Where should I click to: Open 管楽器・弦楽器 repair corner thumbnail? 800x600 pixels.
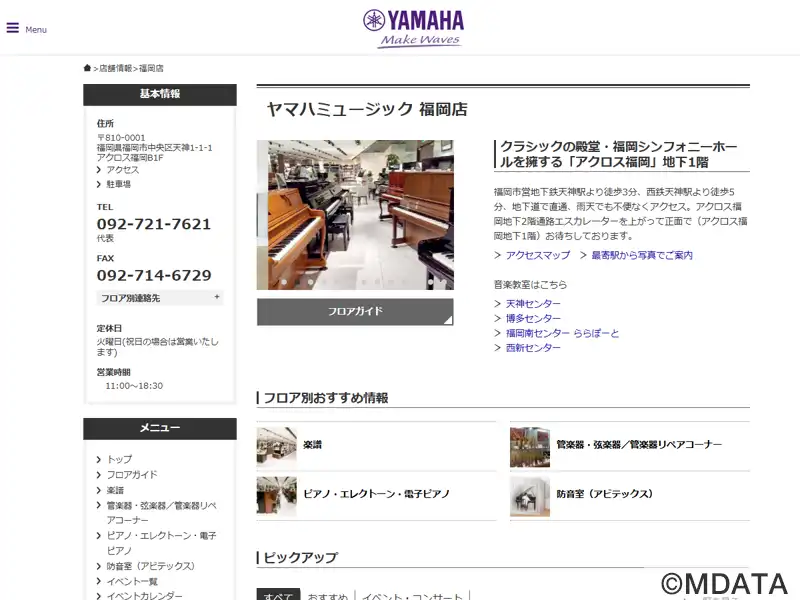click(x=530, y=447)
